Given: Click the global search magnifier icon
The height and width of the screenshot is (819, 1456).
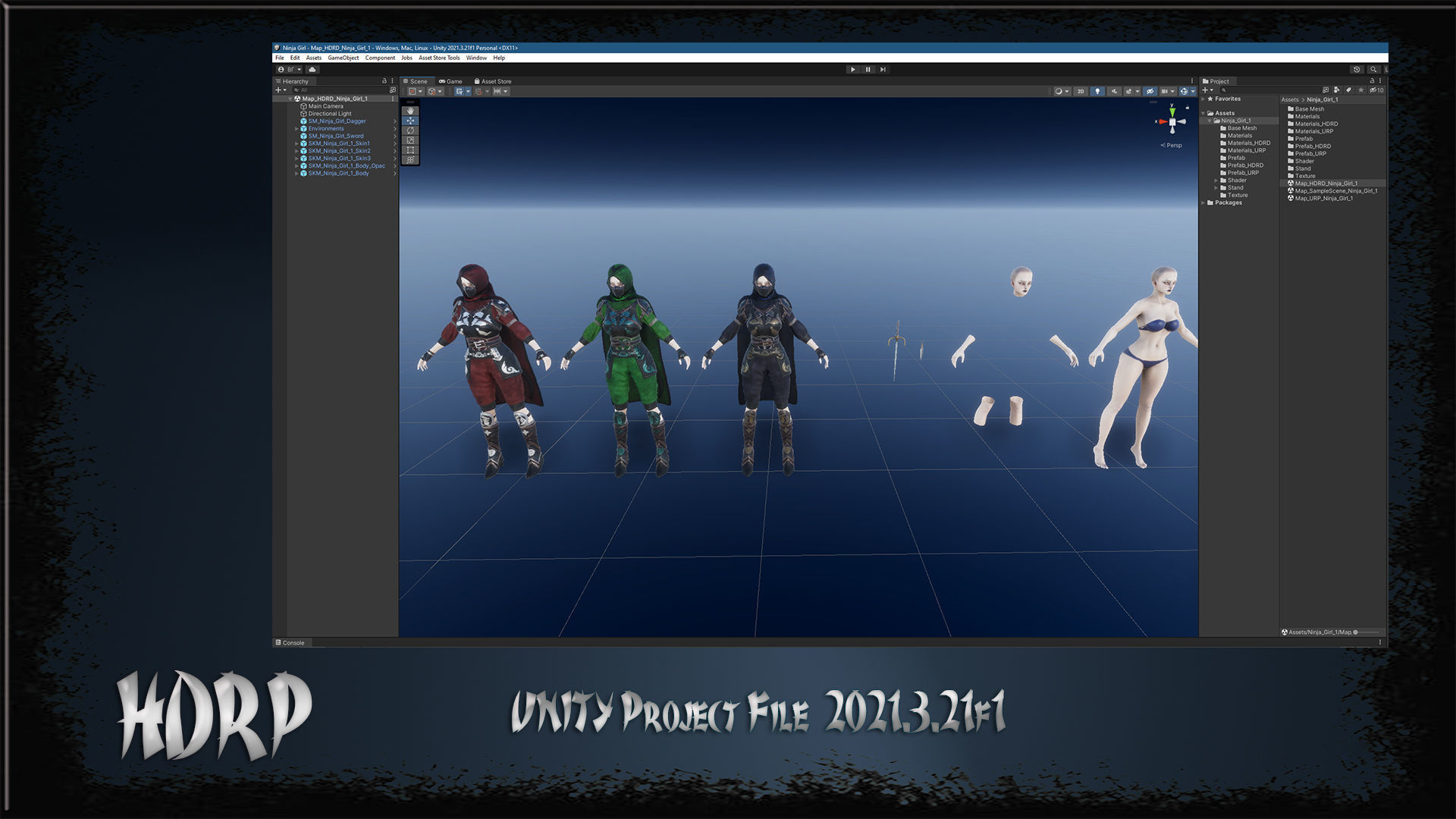Looking at the screenshot, I should tap(1373, 70).
